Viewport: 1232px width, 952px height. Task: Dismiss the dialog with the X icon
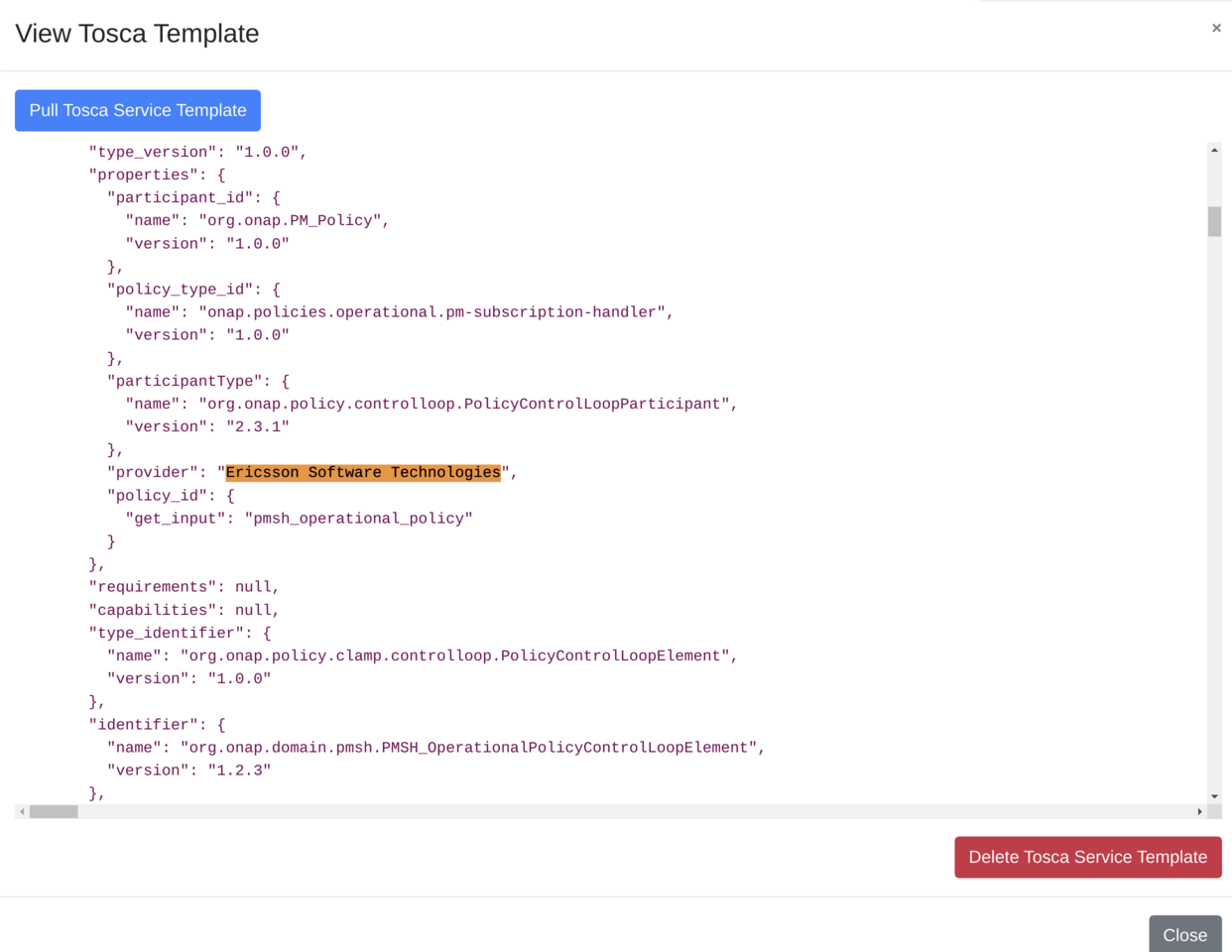coord(1216,28)
